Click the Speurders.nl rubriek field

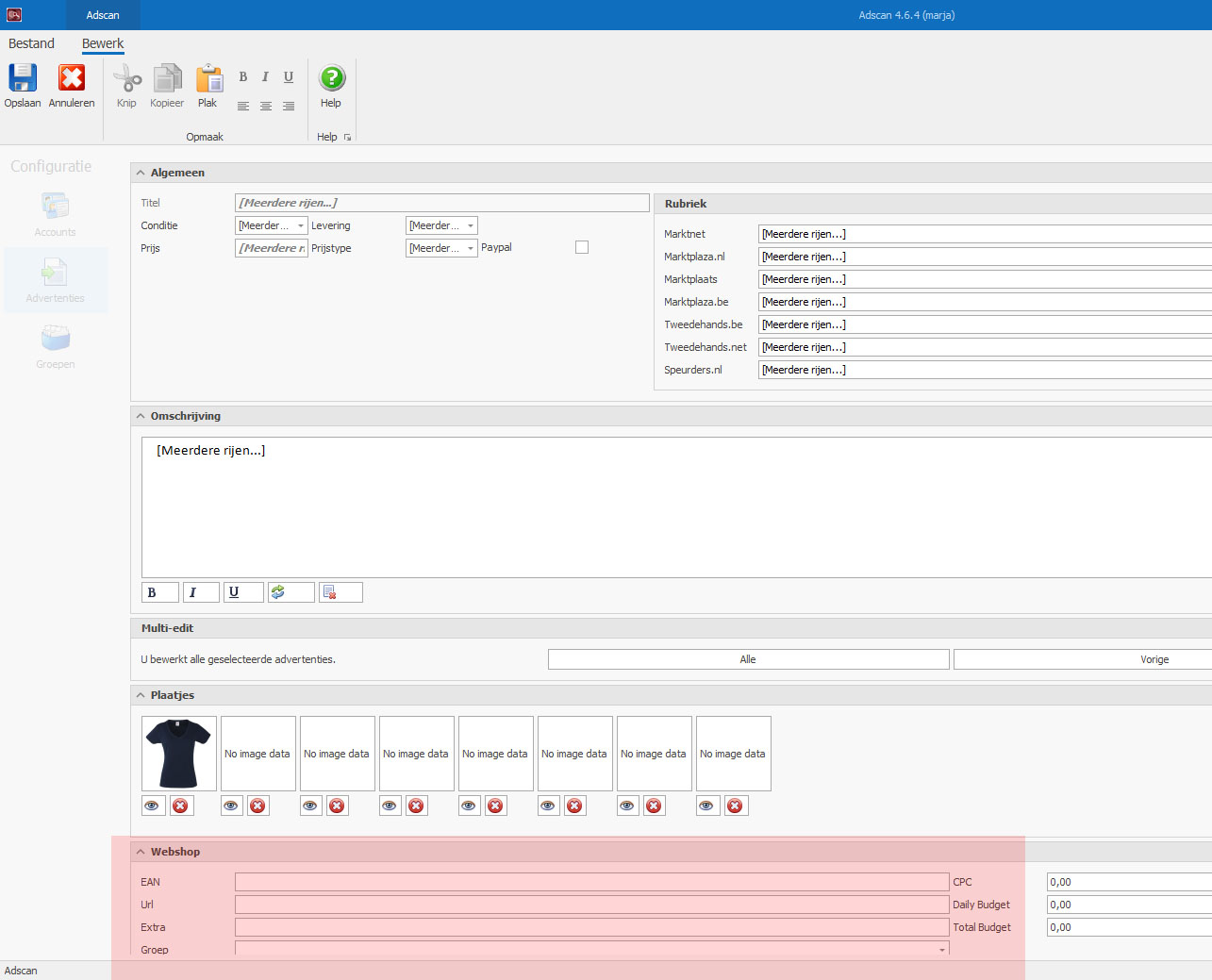pos(985,370)
